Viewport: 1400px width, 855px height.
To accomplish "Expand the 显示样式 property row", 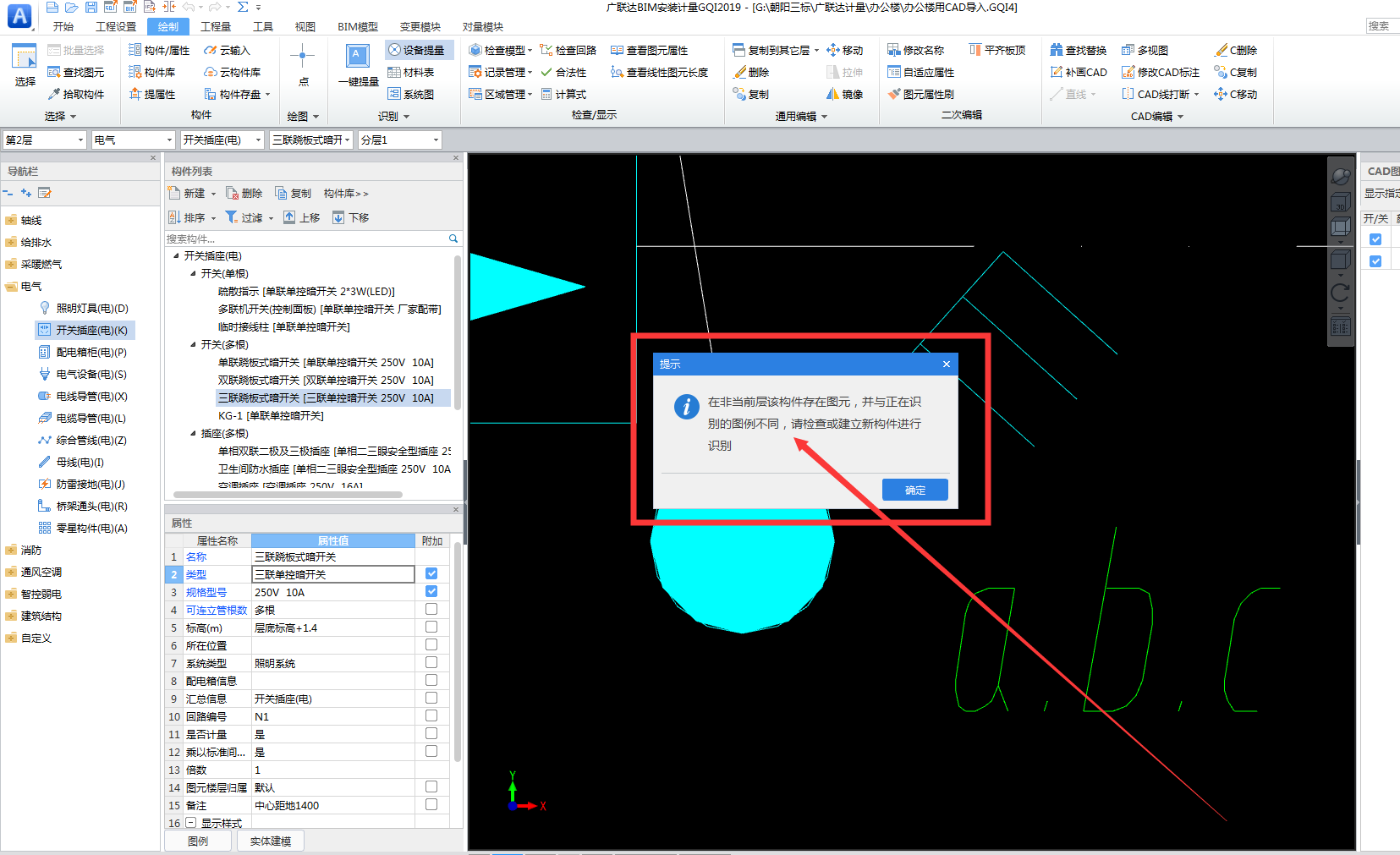I will click(191, 823).
